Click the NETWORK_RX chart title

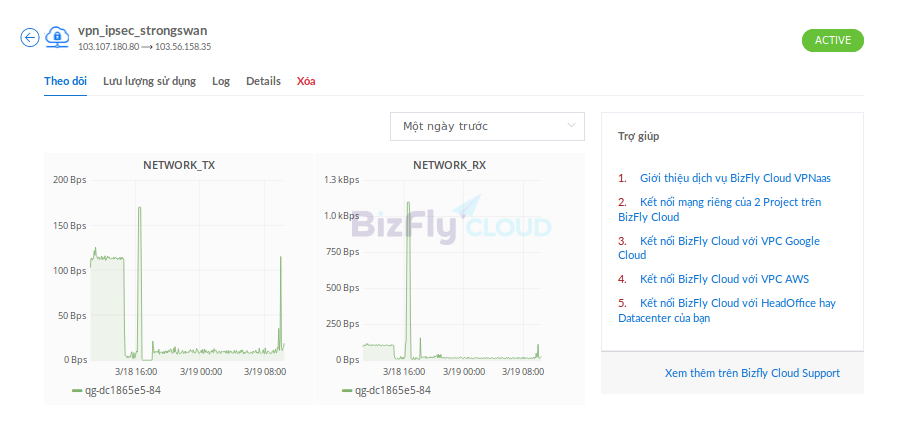tap(450, 165)
